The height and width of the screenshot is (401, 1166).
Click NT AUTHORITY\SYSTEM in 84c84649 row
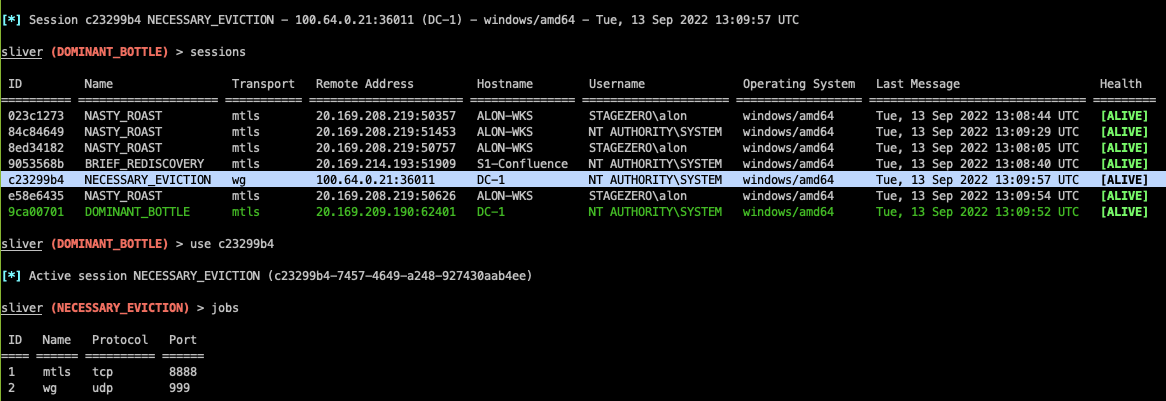point(655,132)
